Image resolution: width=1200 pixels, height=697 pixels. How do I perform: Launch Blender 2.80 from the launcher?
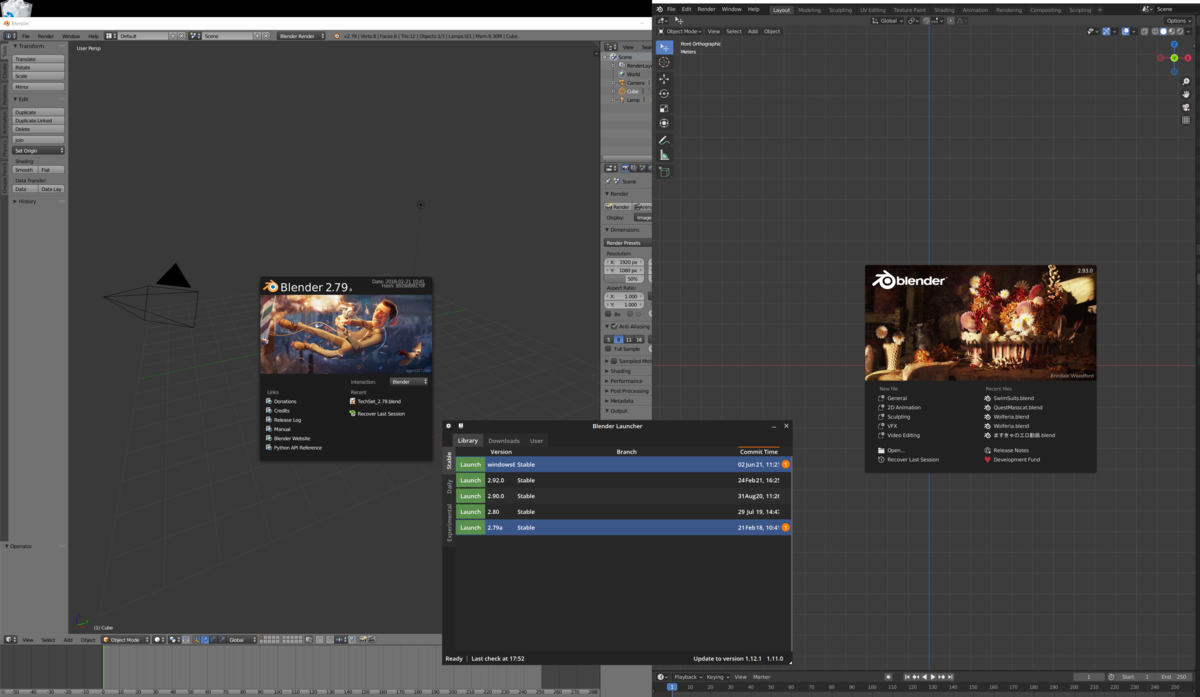pos(470,512)
